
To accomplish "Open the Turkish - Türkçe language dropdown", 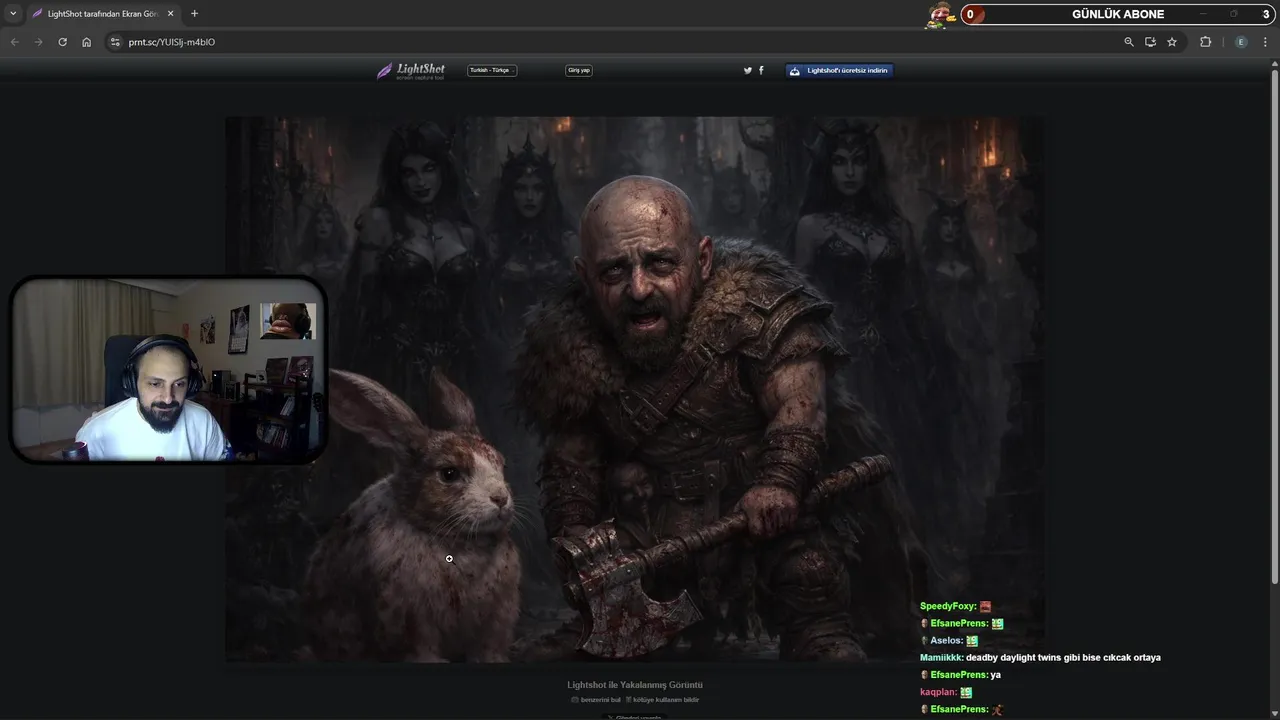I will [492, 70].
